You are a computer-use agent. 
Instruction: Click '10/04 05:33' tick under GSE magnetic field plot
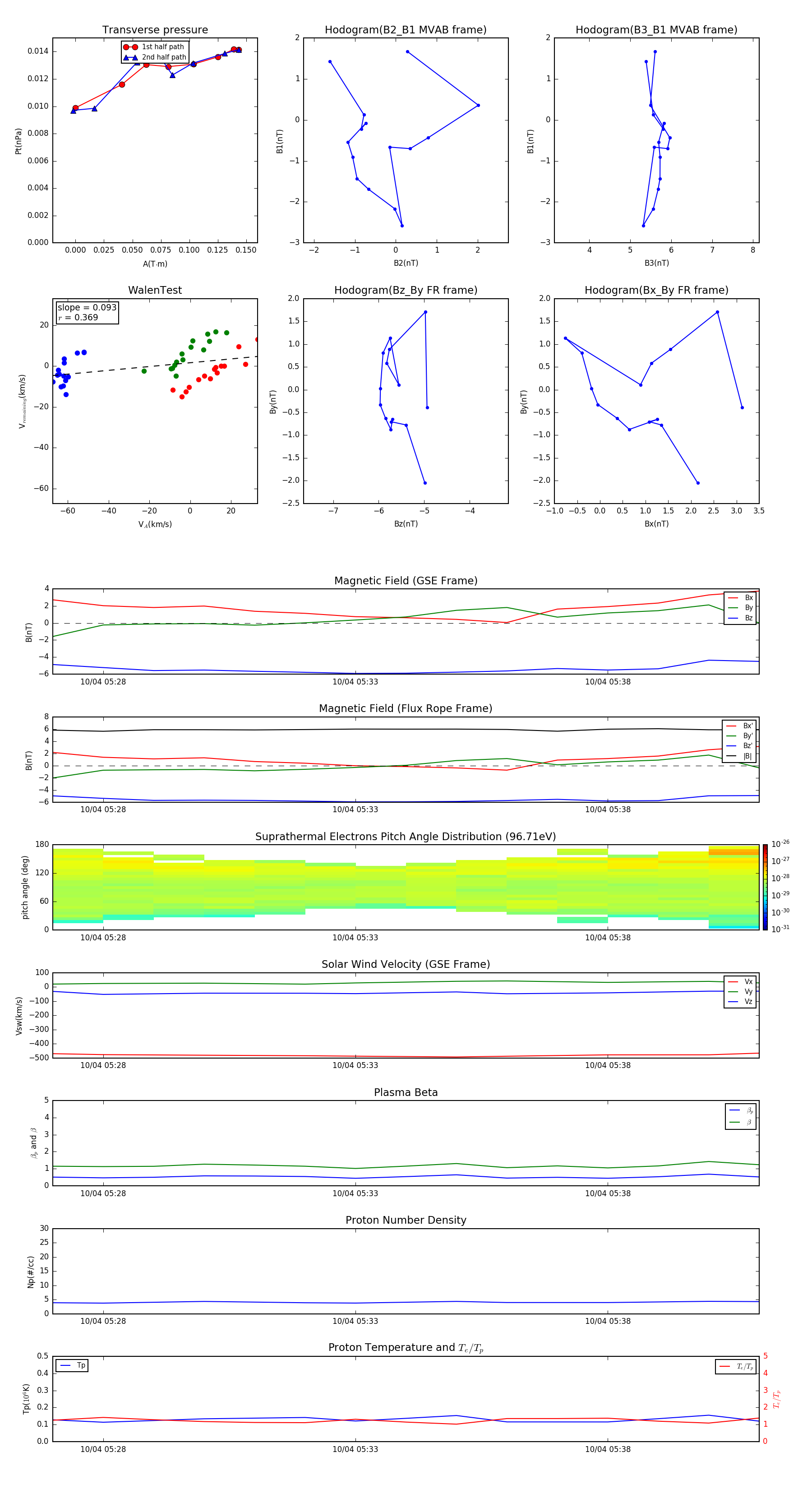pos(355,682)
